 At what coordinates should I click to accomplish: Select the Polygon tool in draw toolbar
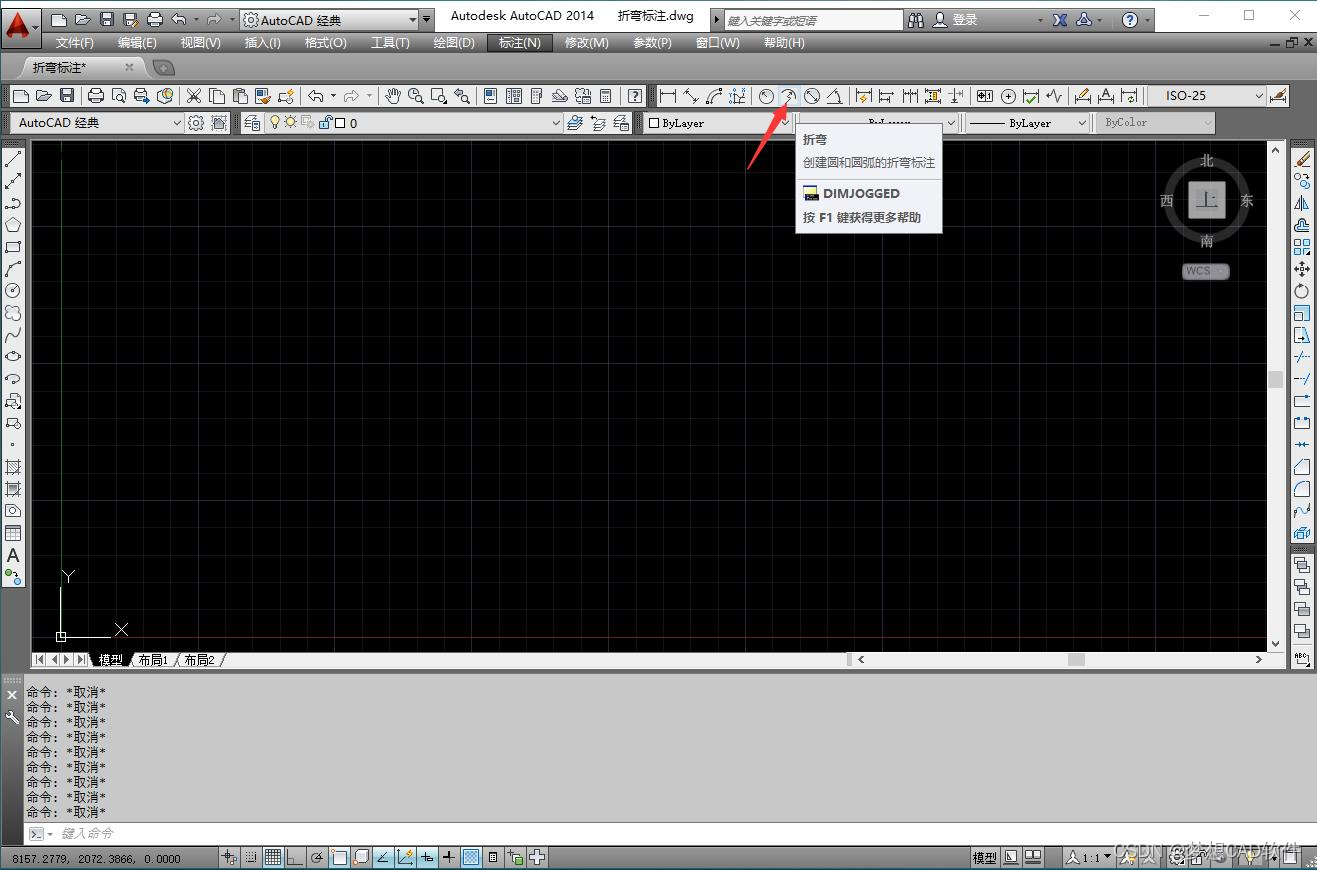(x=13, y=225)
